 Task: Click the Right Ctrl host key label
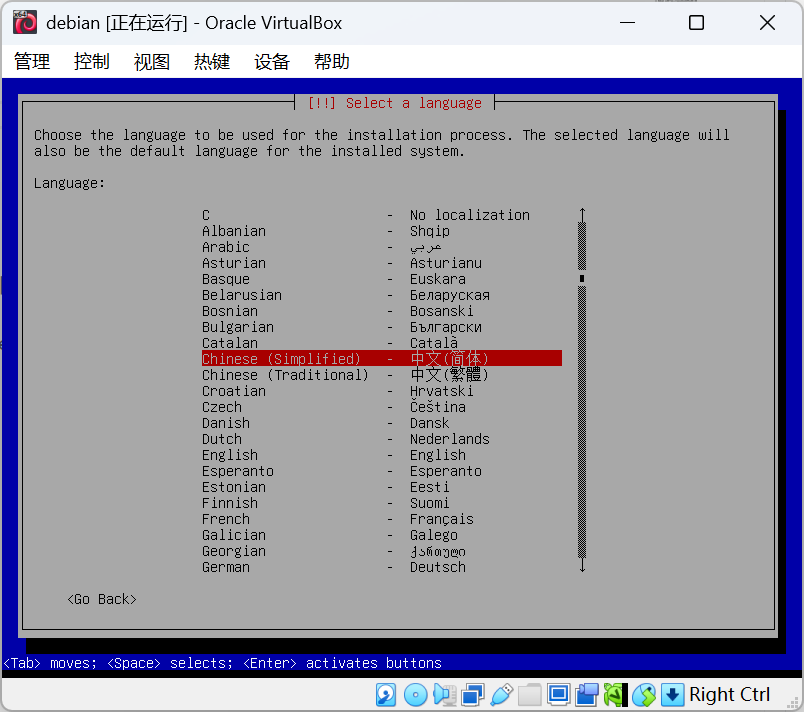(729, 695)
